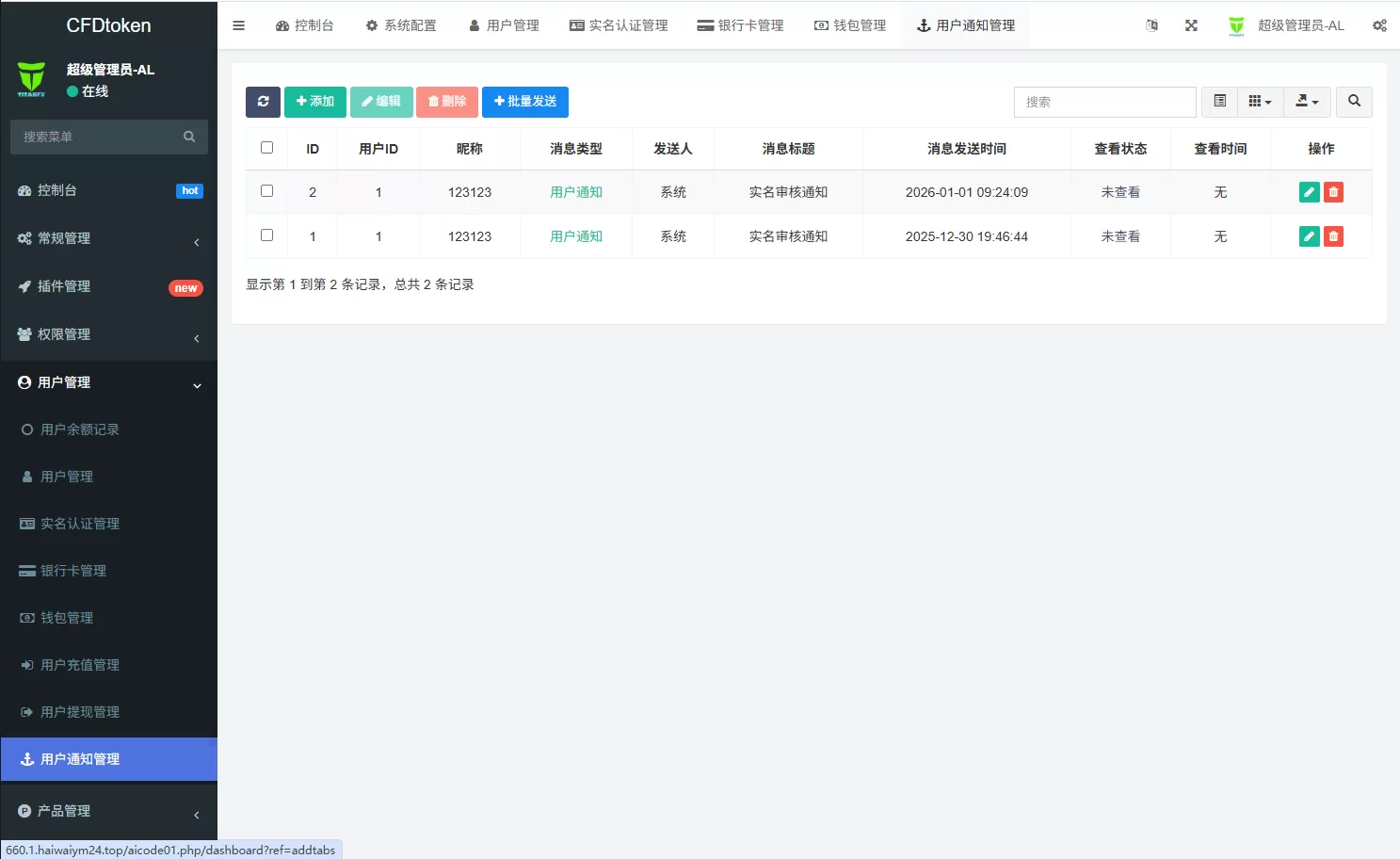Open the language switch icon
The image size is (1400, 859).
pyautogui.click(x=1151, y=25)
